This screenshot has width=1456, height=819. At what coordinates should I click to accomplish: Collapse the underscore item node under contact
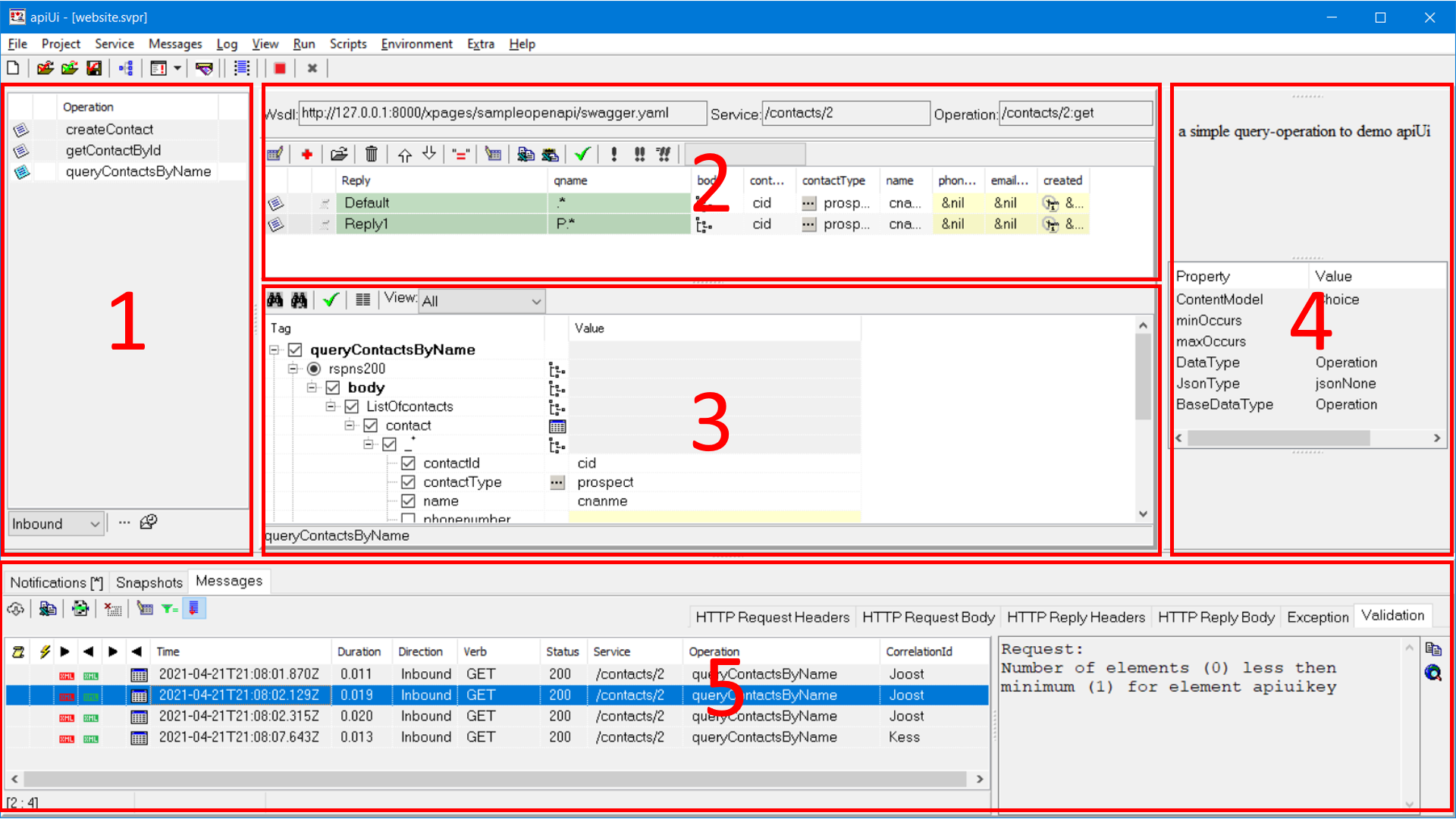pyautogui.click(x=369, y=444)
